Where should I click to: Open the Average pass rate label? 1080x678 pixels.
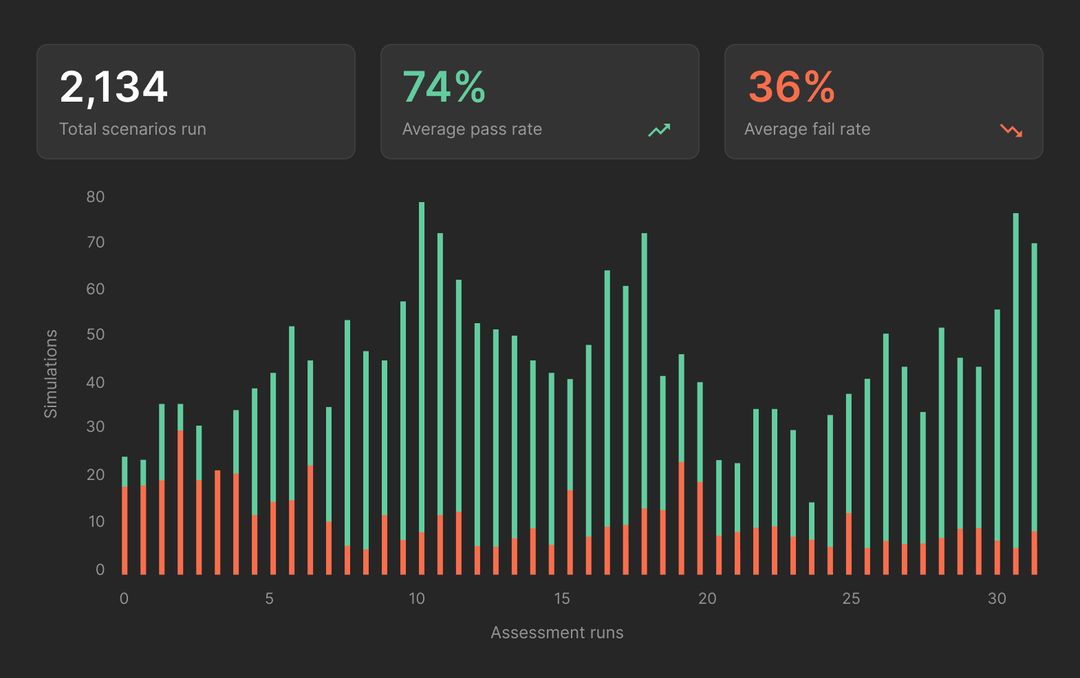(x=472, y=129)
